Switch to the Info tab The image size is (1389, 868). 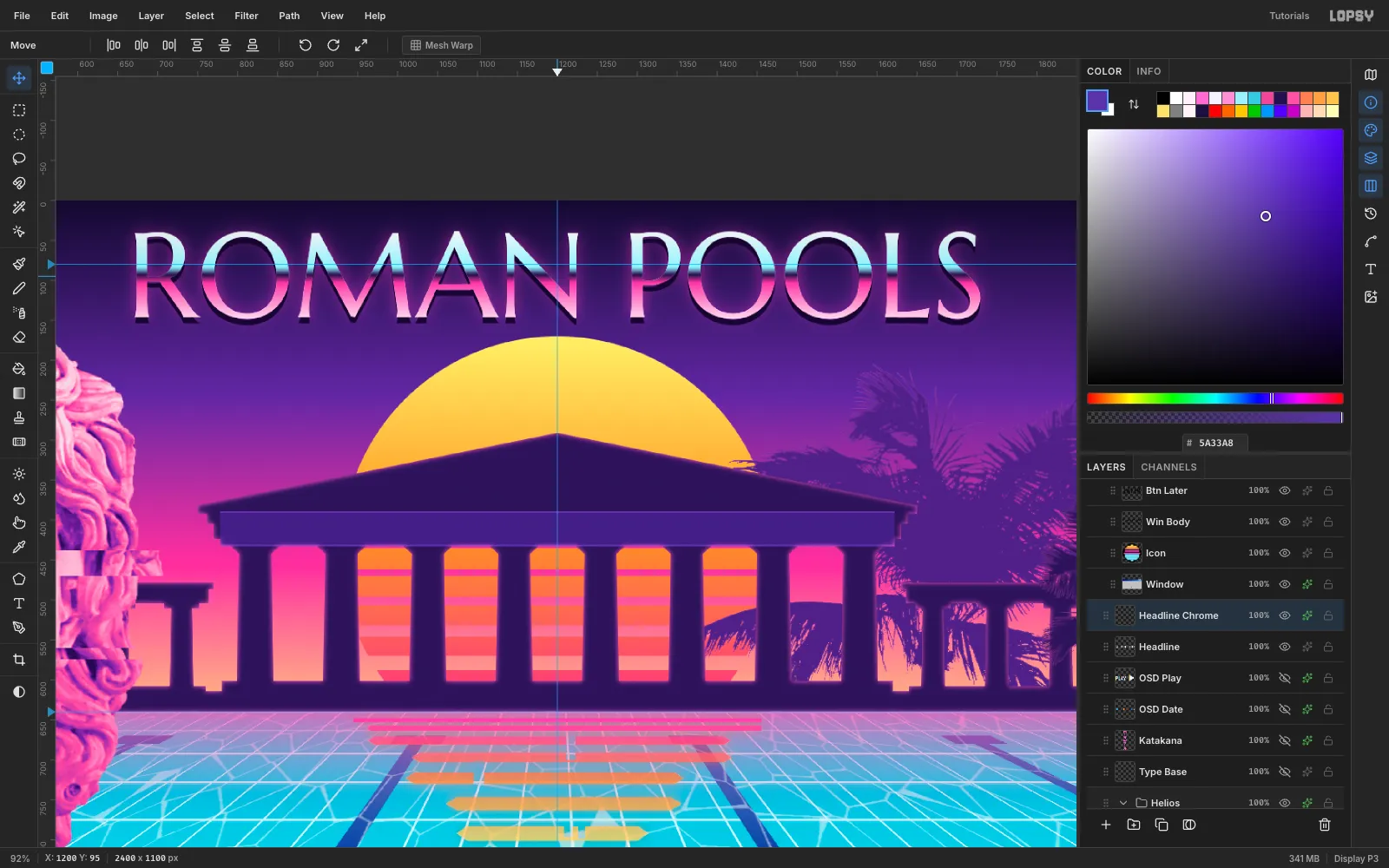click(1149, 71)
